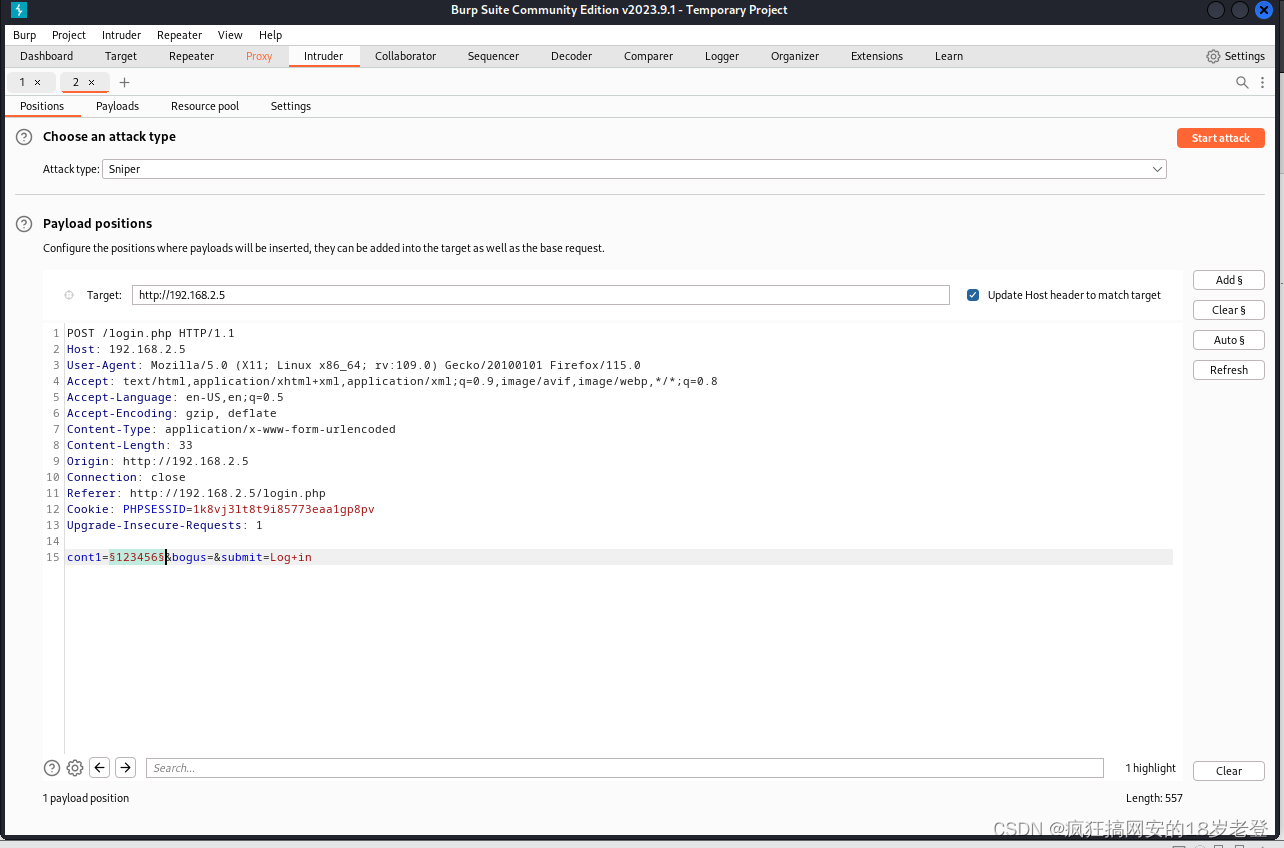1284x848 pixels.
Task: Click the target crosshair icon beside Target
Action: [x=69, y=295]
